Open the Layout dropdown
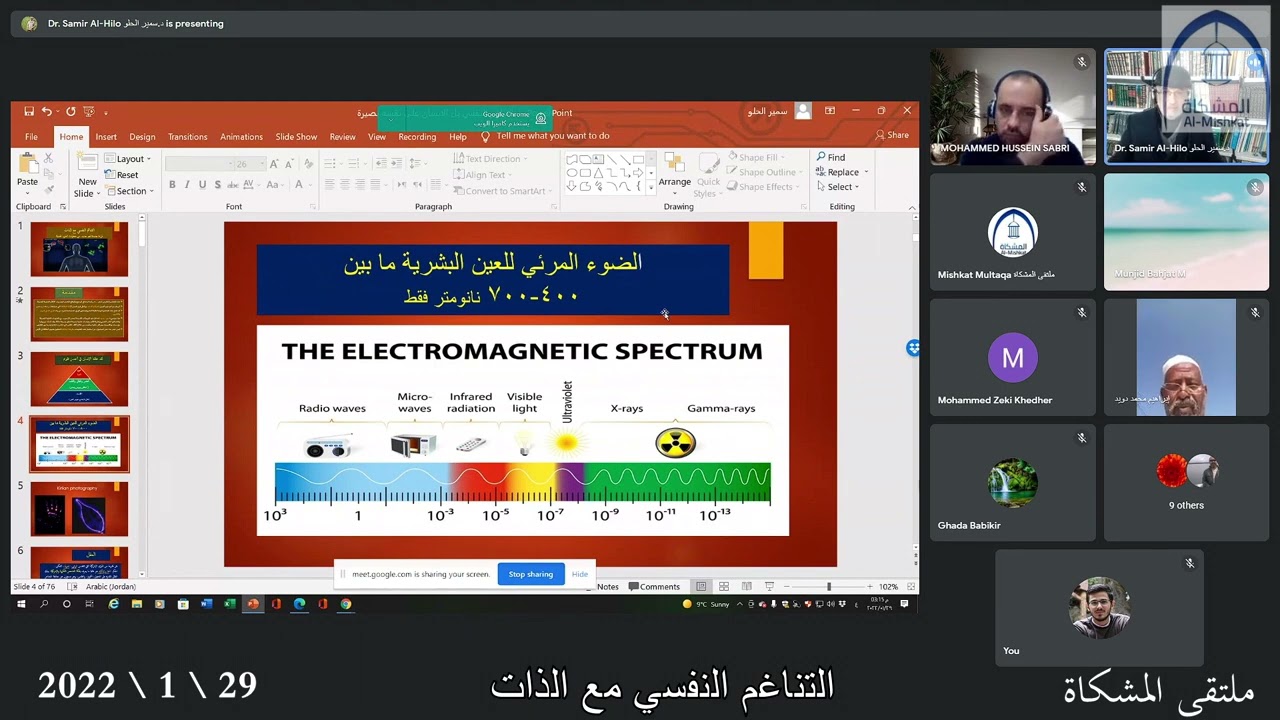 point(127,159)
